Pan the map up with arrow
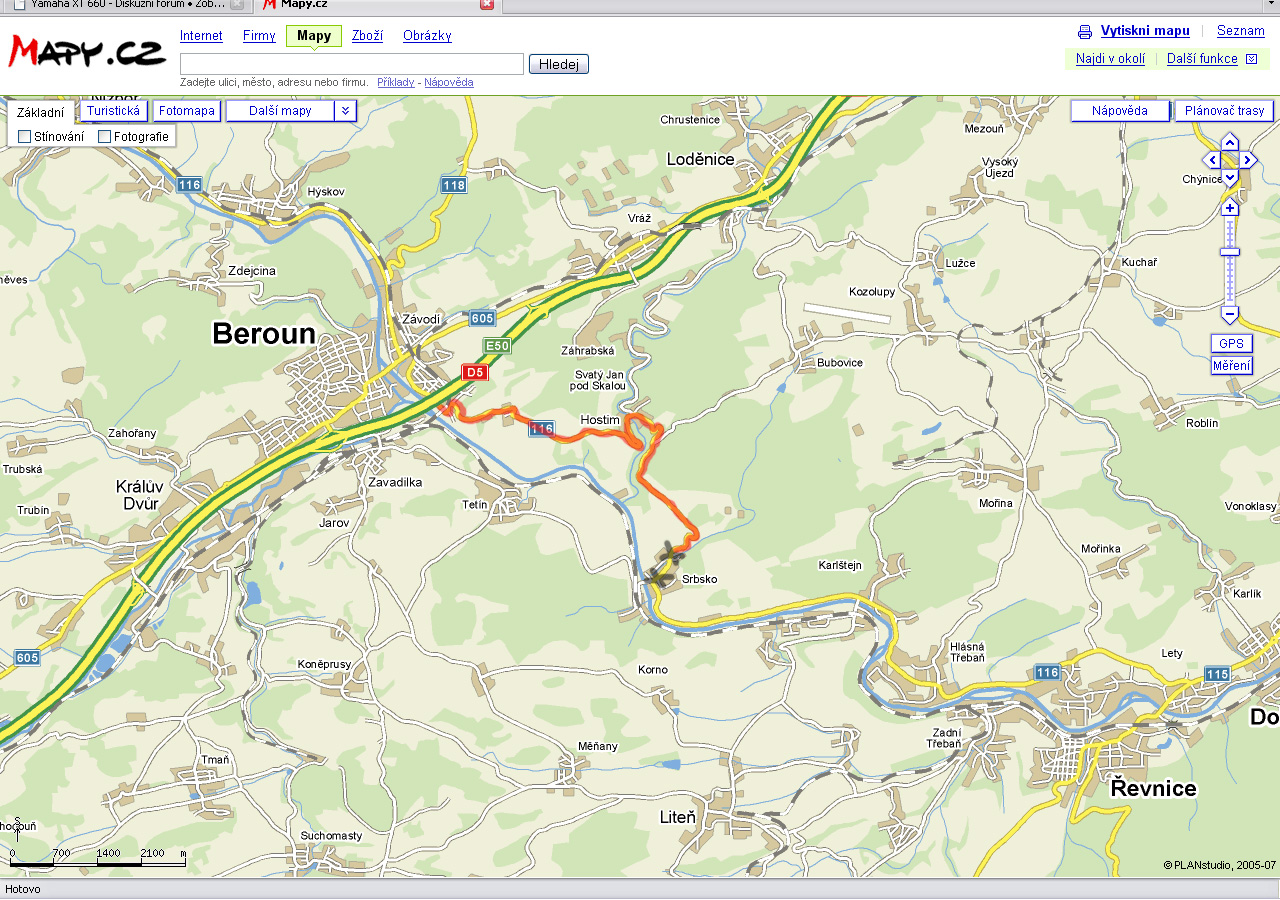1280x900 pixels. (1230, 142)
